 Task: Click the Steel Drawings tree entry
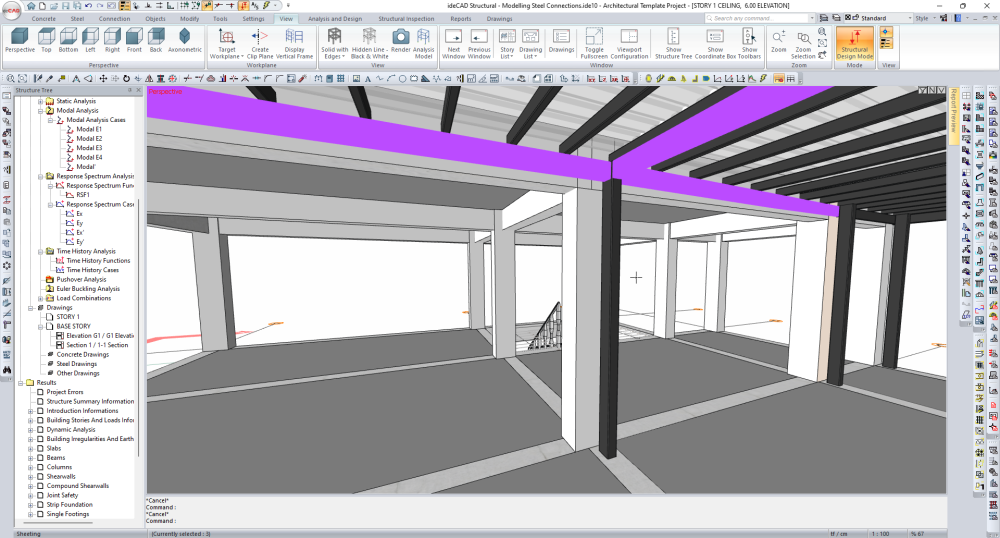77,364
